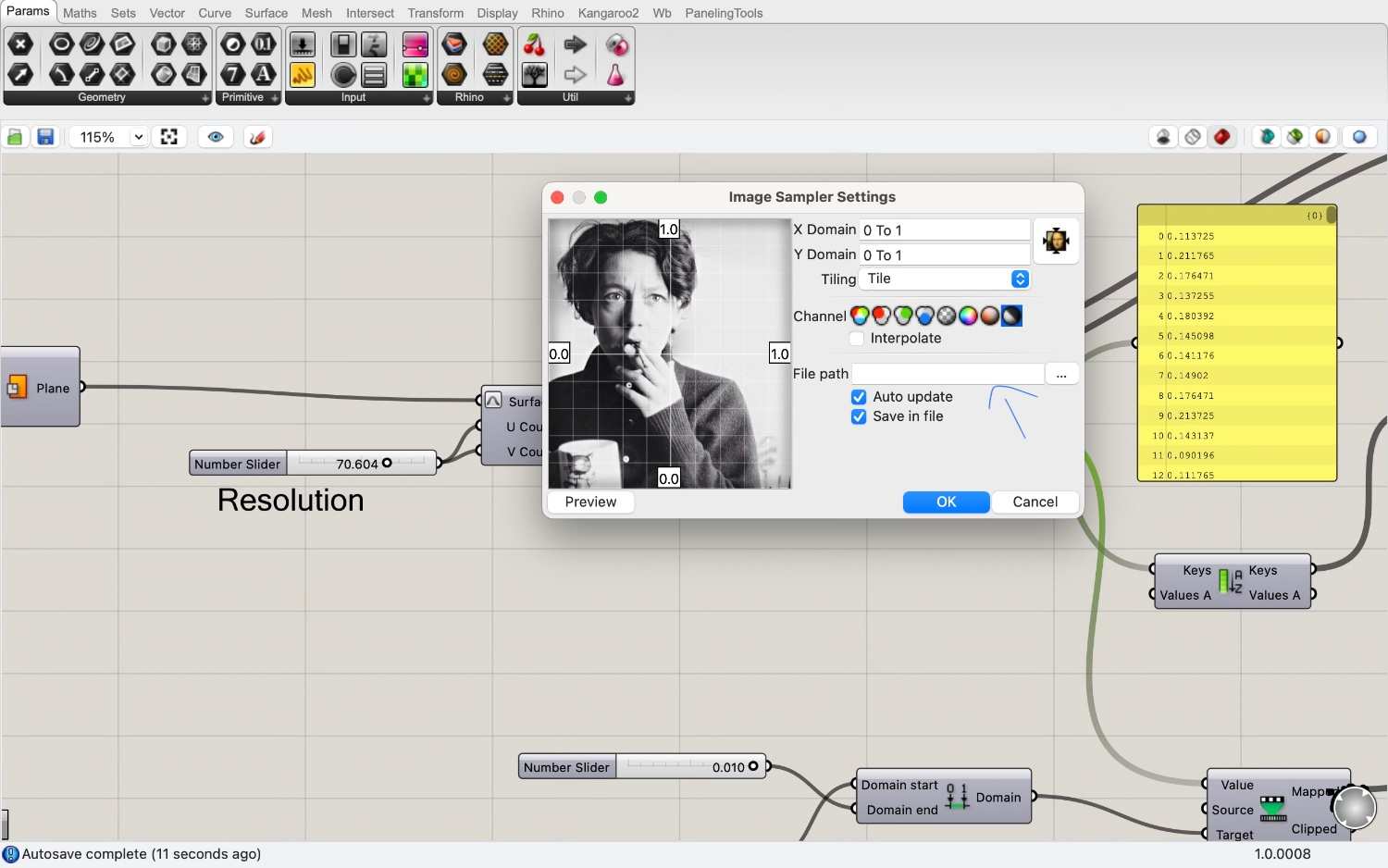Click the Resolution number slider handle
This screenshot has width=1388, height=868.
(x=387, y=463)
